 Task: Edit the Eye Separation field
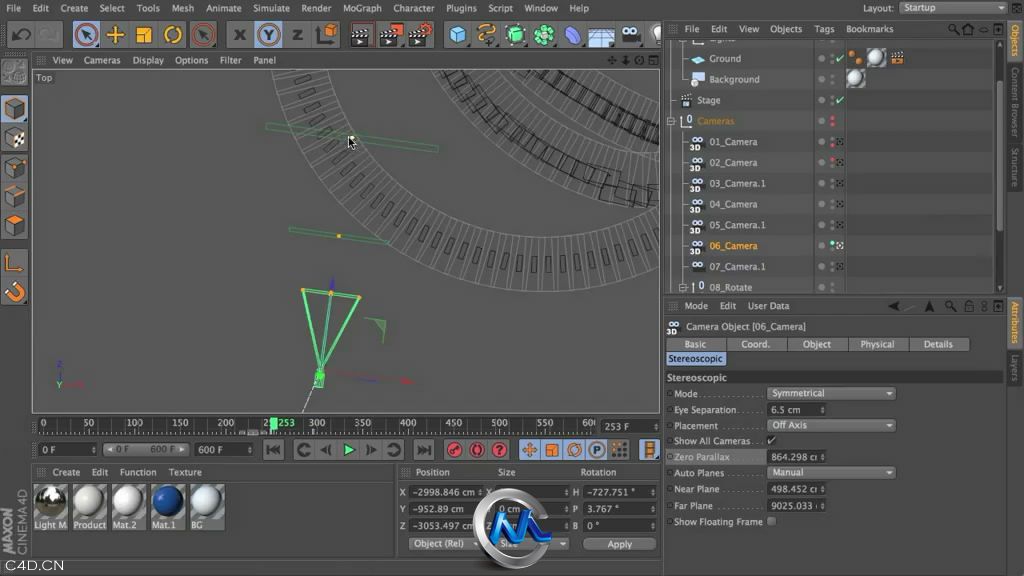tap(796, 409)
